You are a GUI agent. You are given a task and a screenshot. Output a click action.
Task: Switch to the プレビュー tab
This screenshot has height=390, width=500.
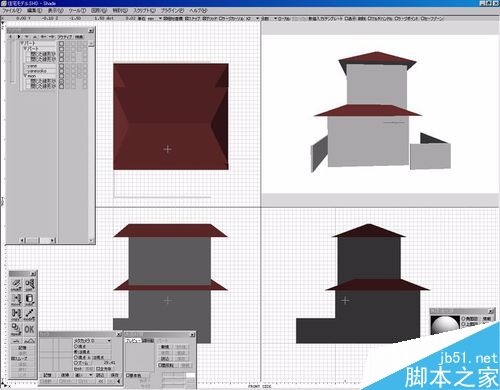[x=133, y=341]
